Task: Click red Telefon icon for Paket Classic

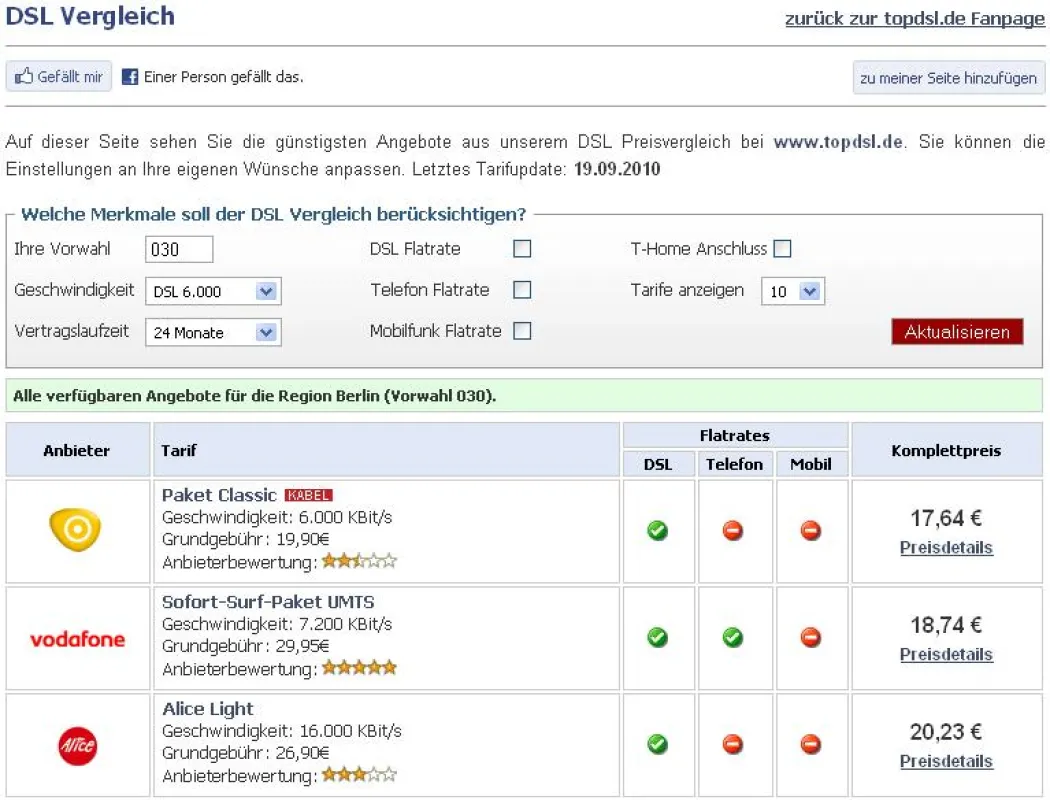Action: (x=733, y=531)
